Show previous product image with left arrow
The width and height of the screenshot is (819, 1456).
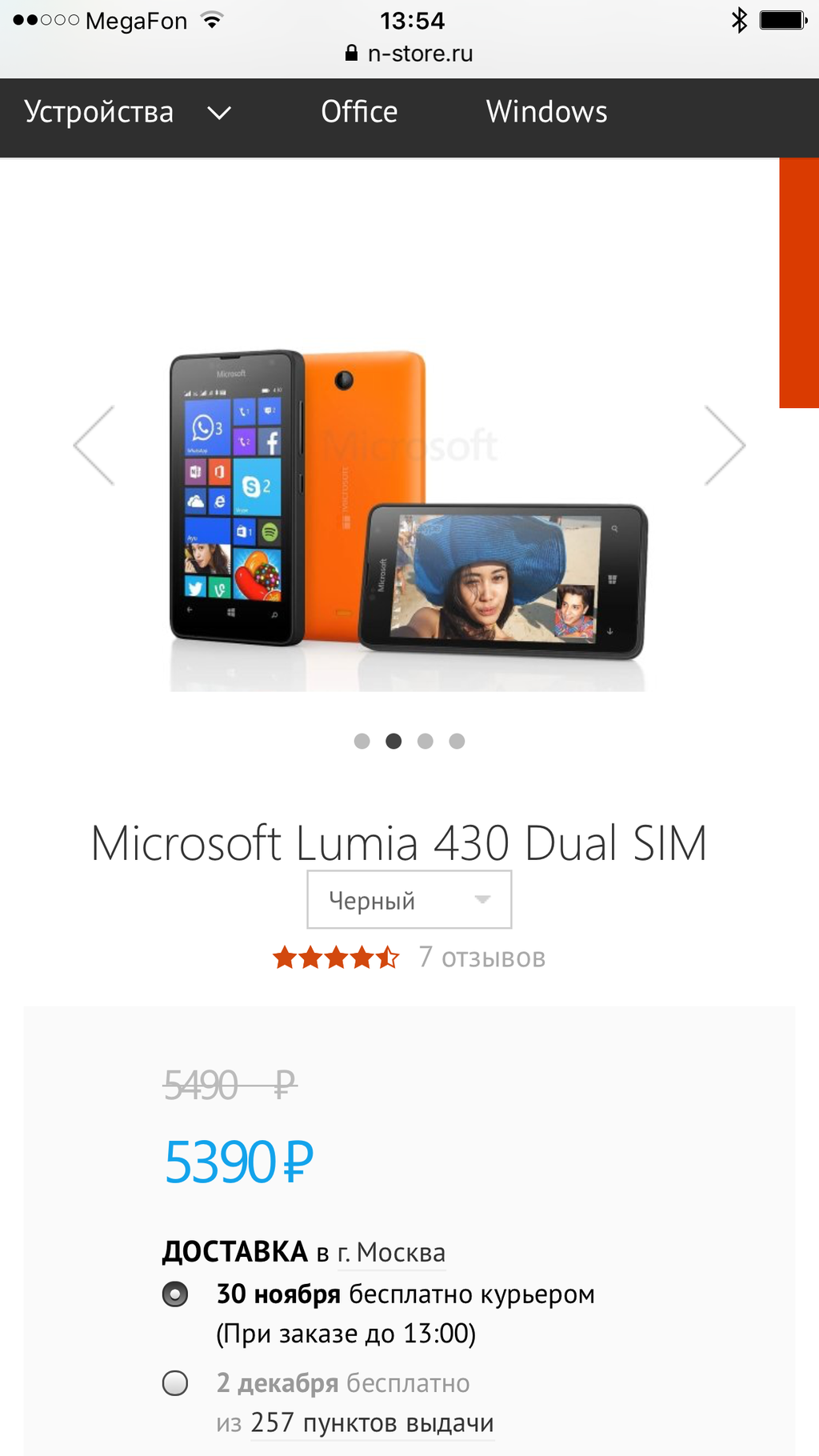(94, 445)
